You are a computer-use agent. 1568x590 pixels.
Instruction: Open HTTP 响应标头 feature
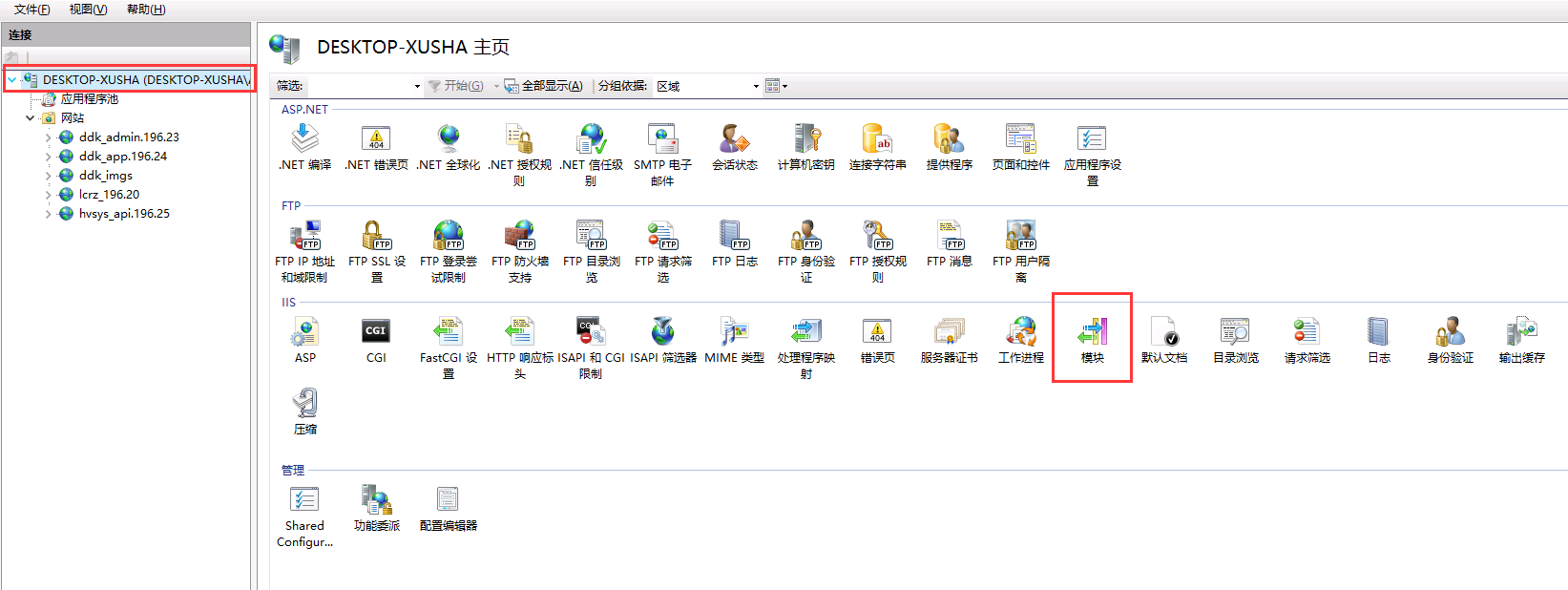pyautogui.click(x=520, y=348)
